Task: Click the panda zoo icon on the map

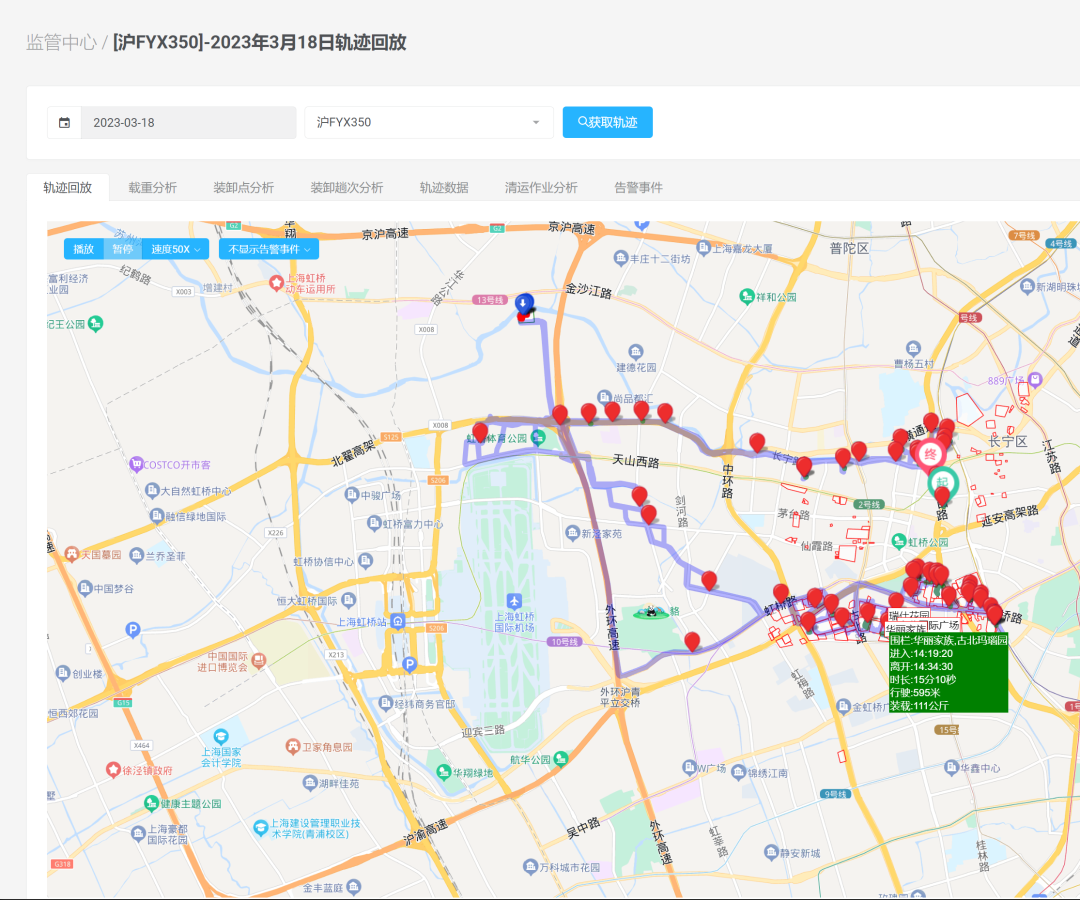Action: (651, 611)
